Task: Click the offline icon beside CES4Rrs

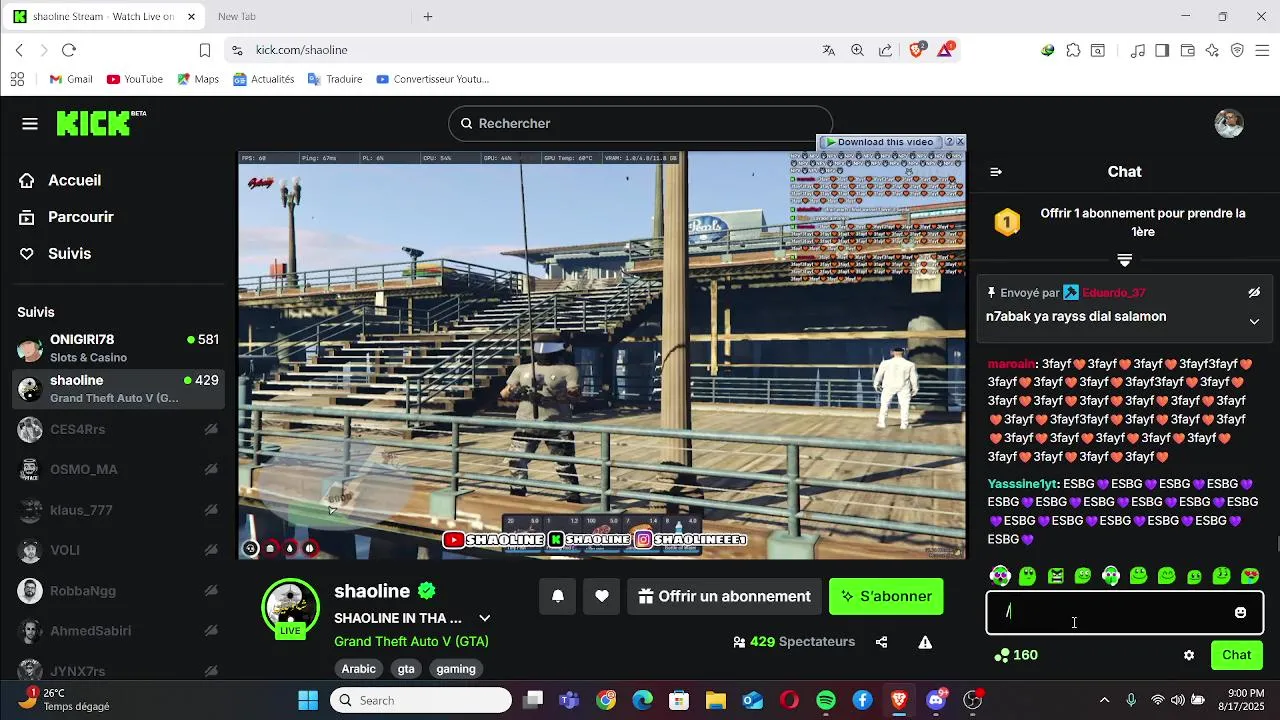Action: pyautogui.click(x=211, y=429)
